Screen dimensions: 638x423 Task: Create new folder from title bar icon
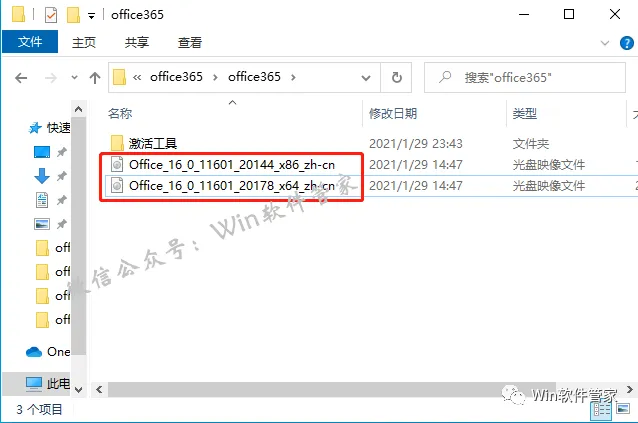tap(73, 15)
